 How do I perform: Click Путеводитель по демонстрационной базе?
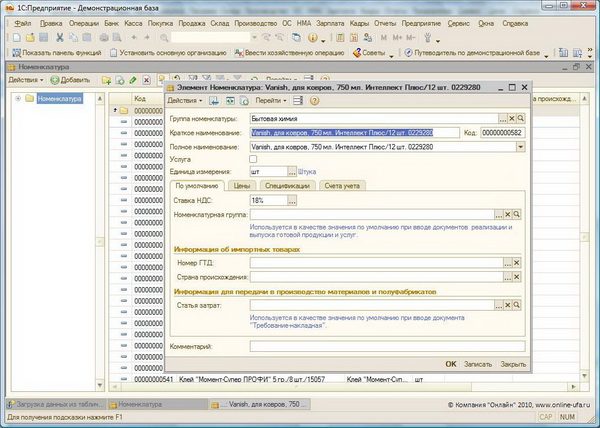click(472, 53)
